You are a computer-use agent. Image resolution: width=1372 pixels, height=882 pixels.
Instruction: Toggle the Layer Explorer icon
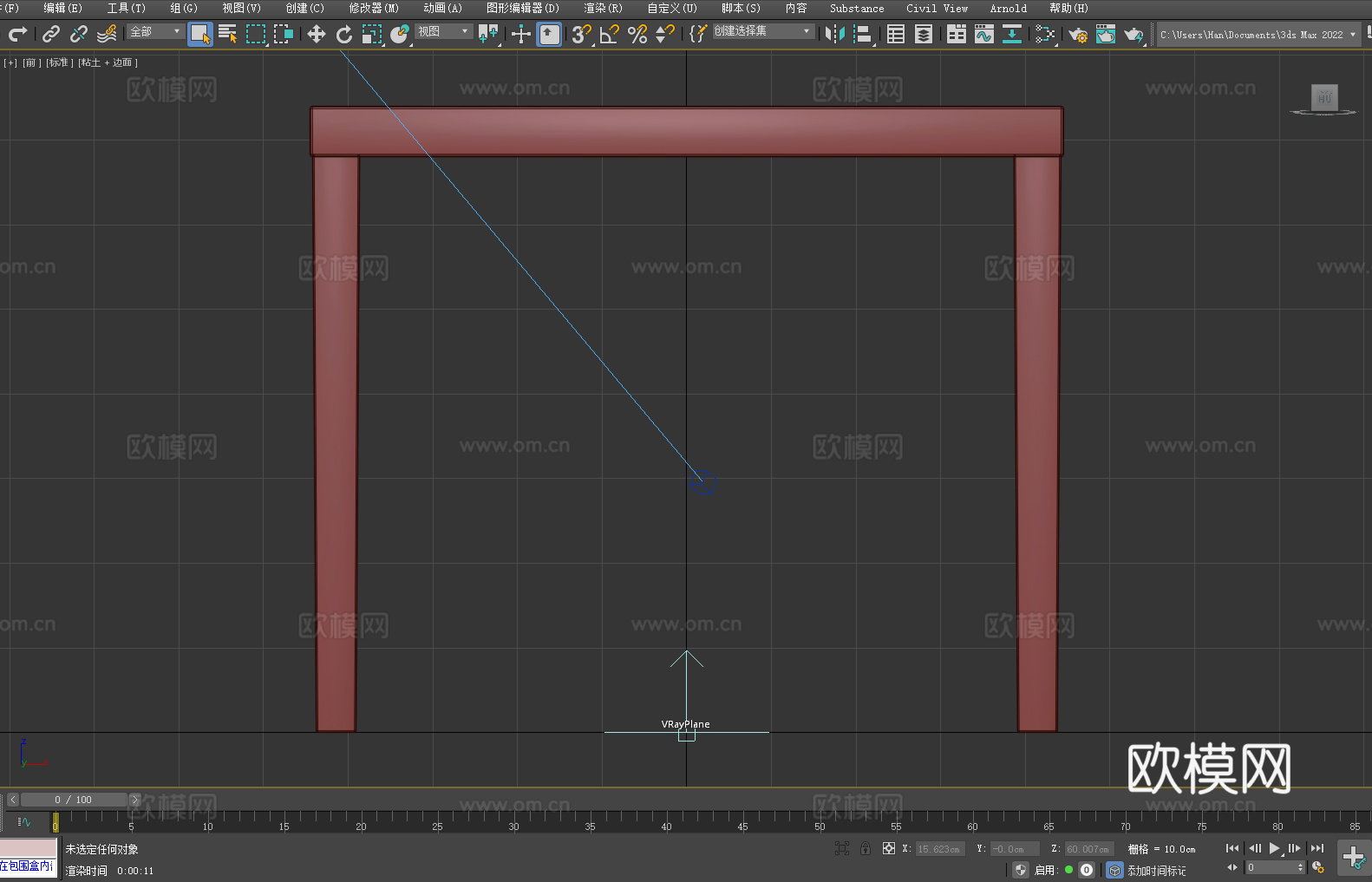[924, 34]
